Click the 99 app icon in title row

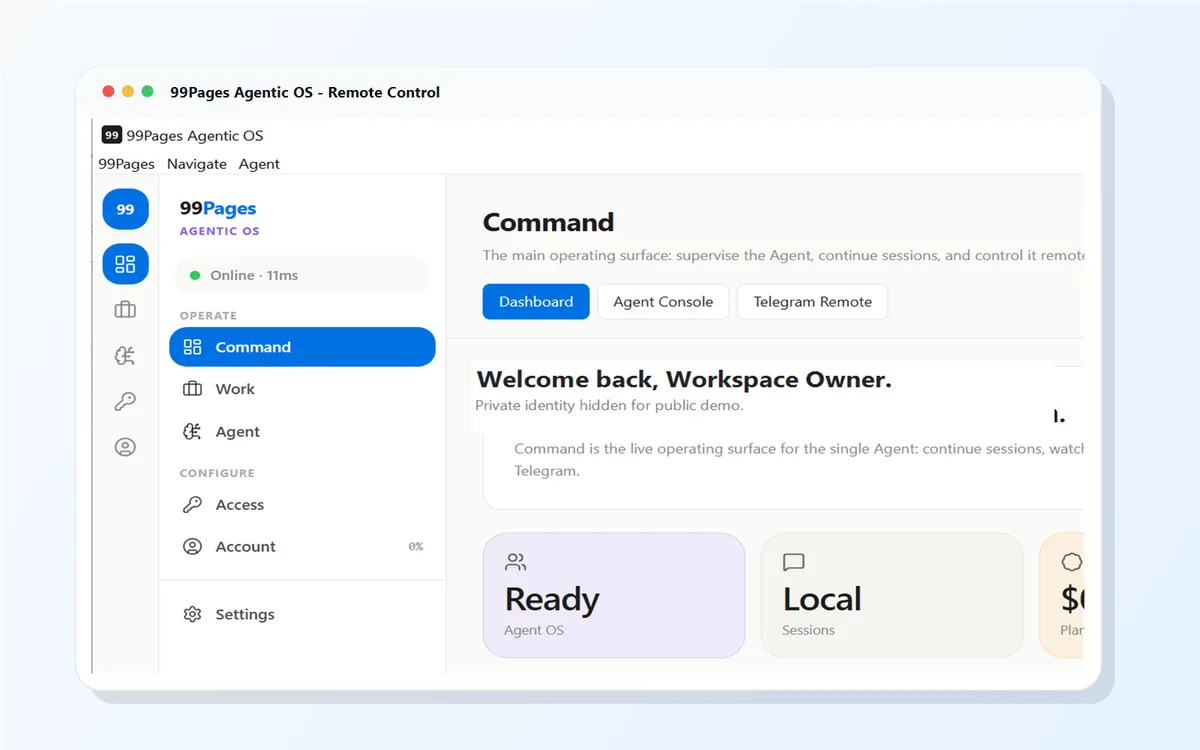tap(112, 135)
